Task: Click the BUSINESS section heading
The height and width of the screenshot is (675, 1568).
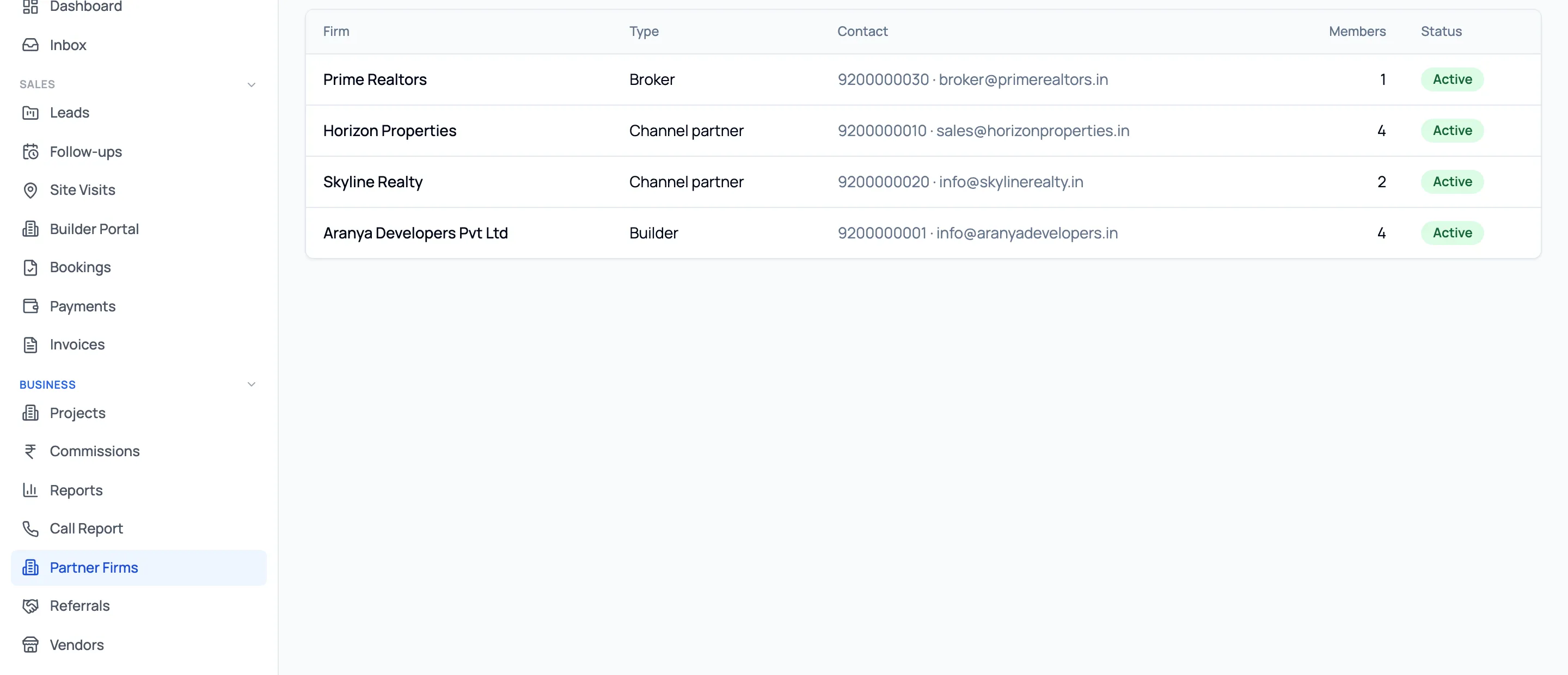Action: [x=47, y=385]
